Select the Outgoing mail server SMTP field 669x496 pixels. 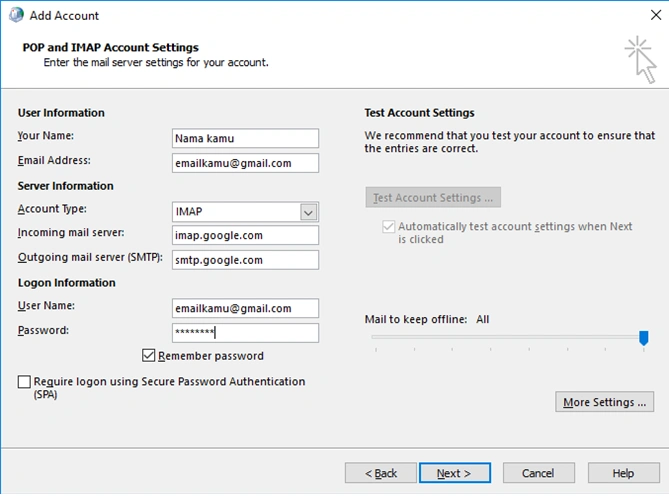[245, 260]
